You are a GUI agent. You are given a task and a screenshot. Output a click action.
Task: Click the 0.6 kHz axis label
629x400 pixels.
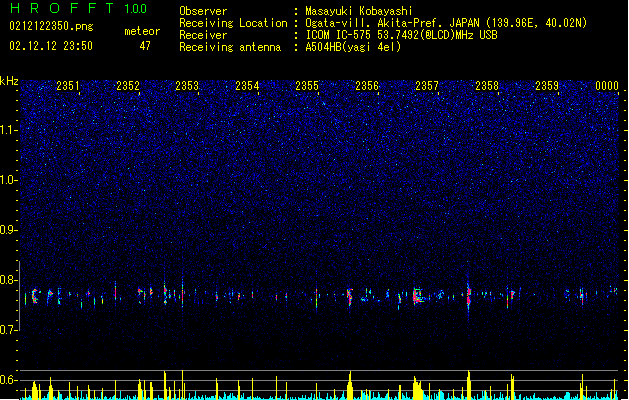[9, 380]
